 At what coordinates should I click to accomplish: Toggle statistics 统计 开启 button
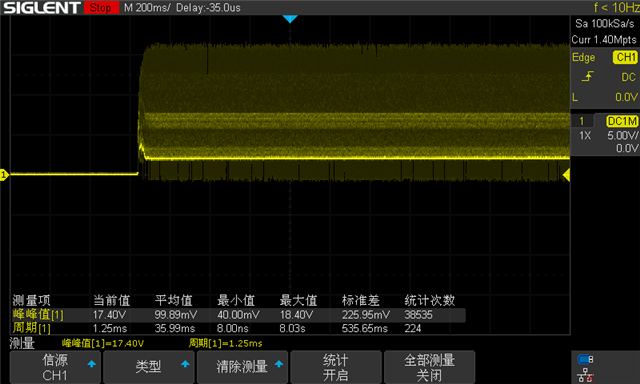[x=336, y=367]
